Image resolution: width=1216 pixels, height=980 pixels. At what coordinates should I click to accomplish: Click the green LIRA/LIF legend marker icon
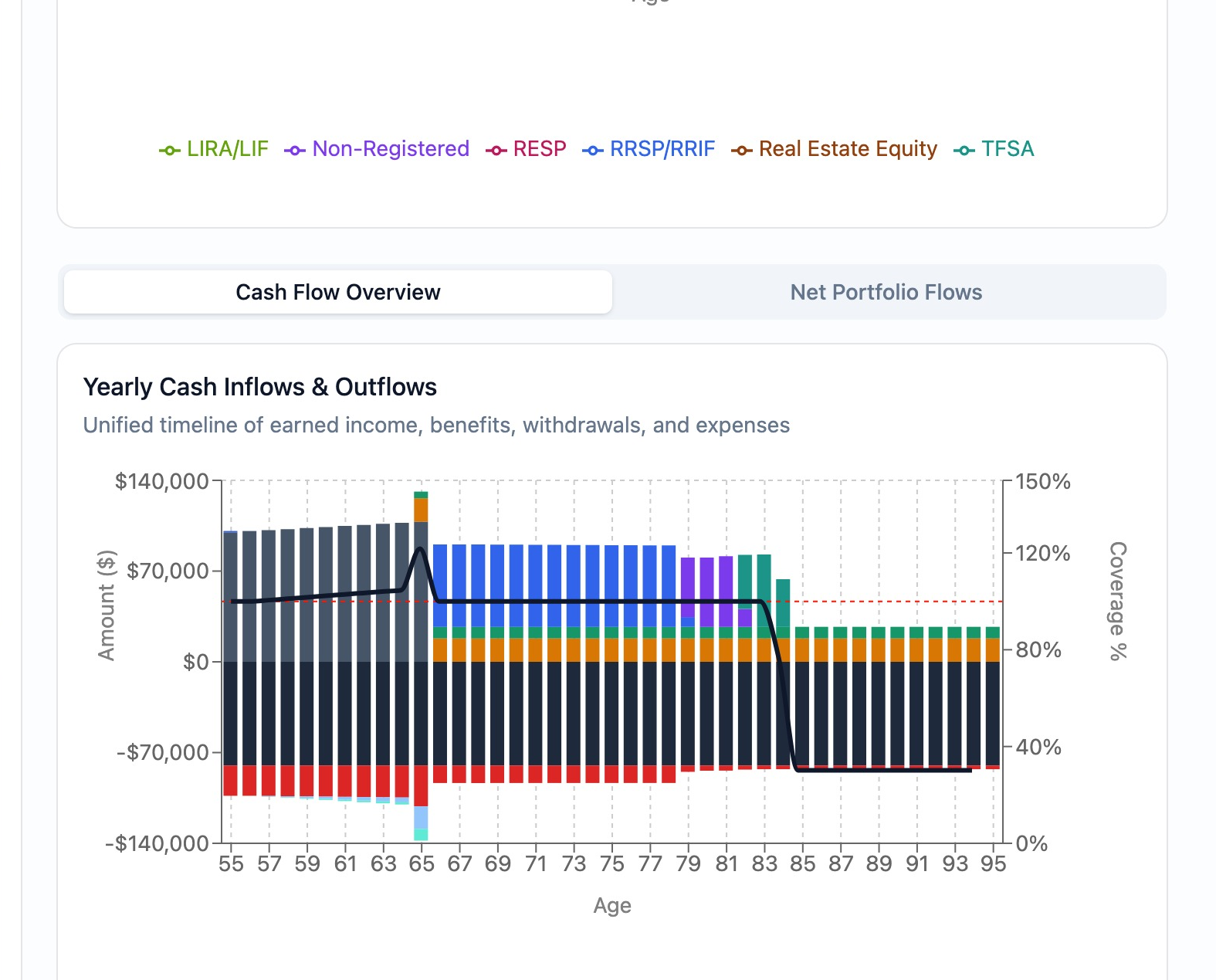pos(170,151)
